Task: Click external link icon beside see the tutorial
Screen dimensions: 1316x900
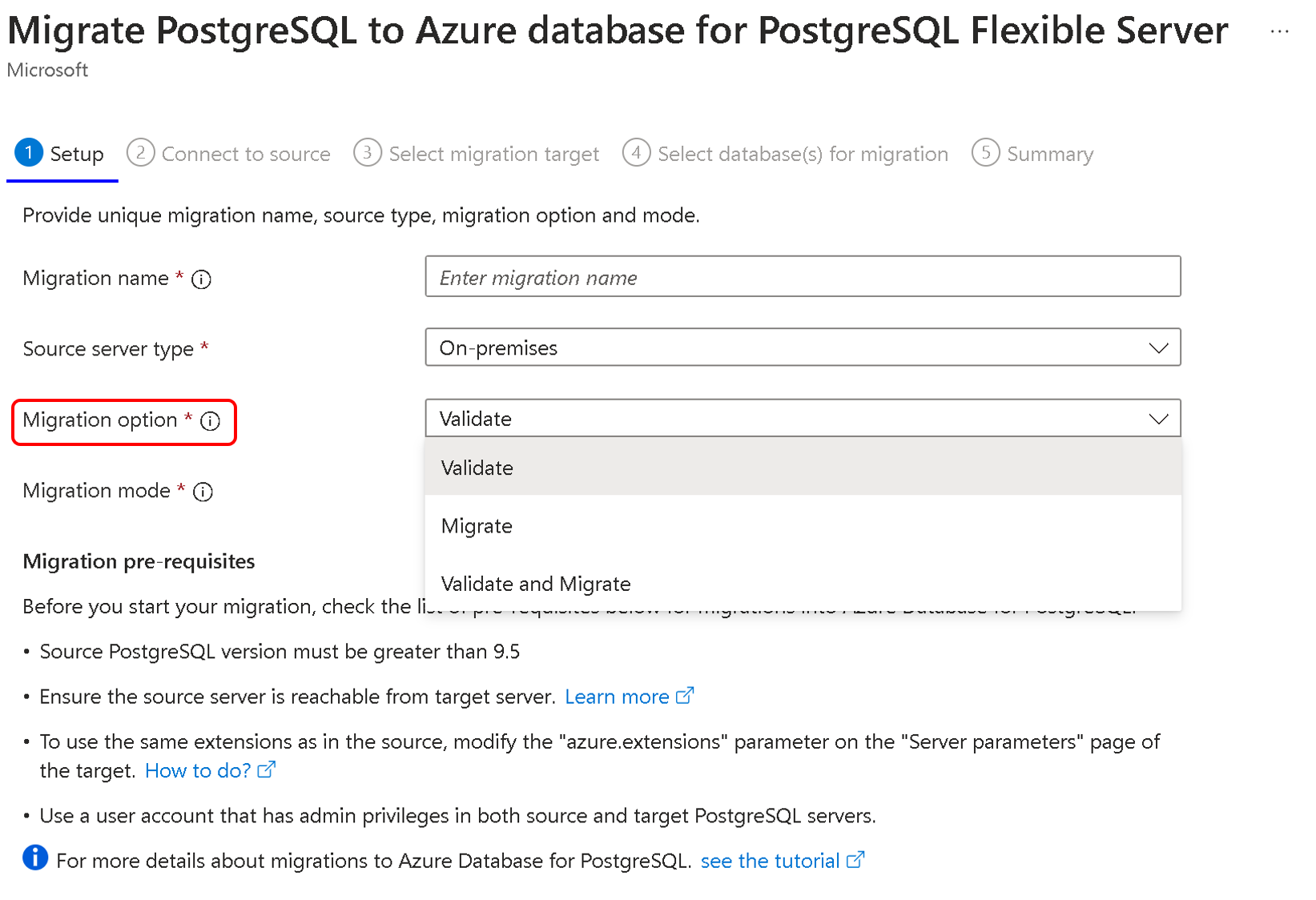Action: click(855, 860)
